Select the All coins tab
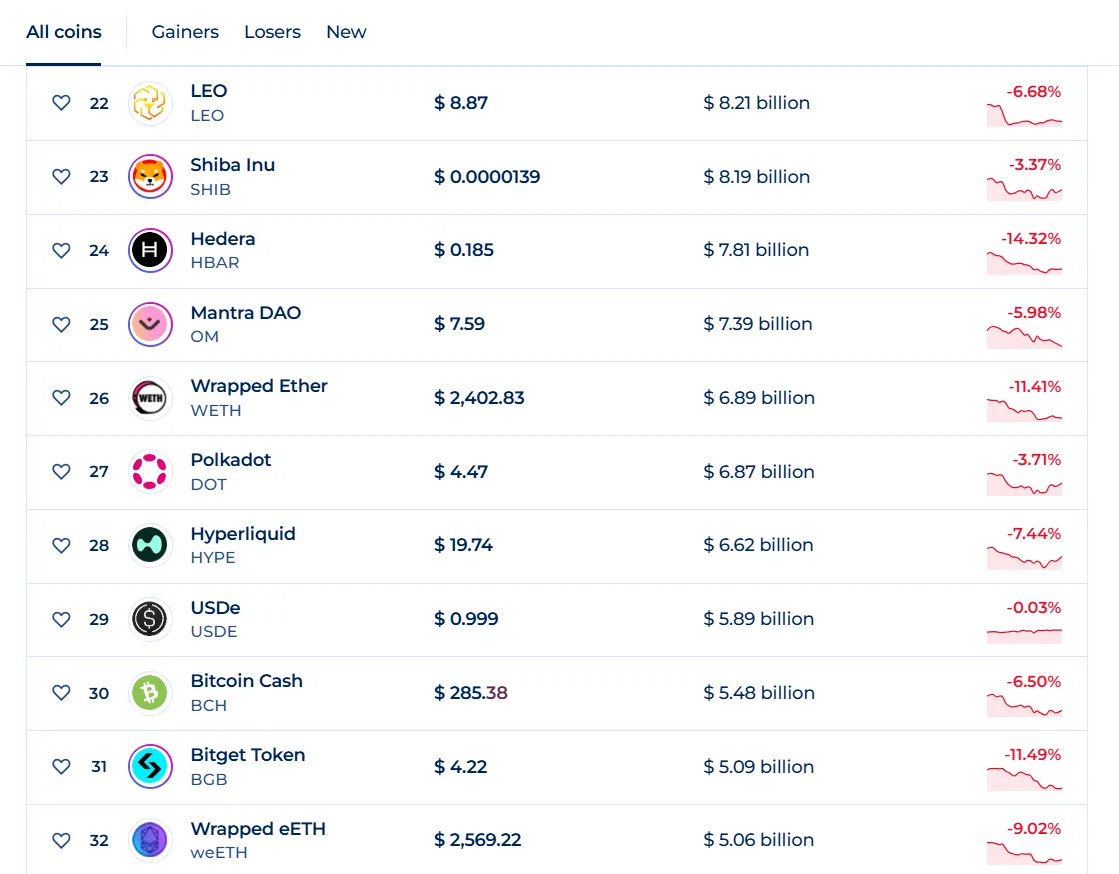The image size is (1119, 874). pos(64,32)
